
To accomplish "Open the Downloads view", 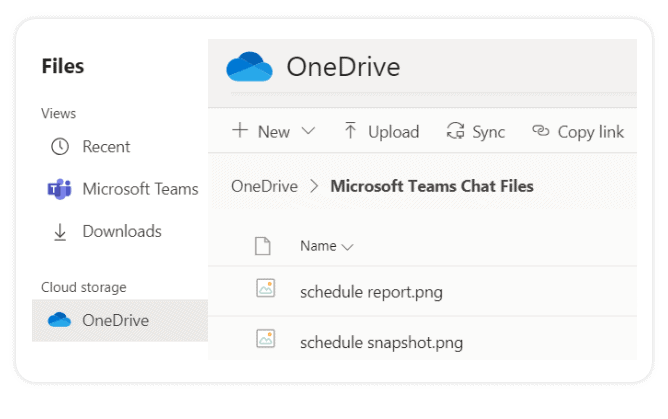I will [120, 232].
